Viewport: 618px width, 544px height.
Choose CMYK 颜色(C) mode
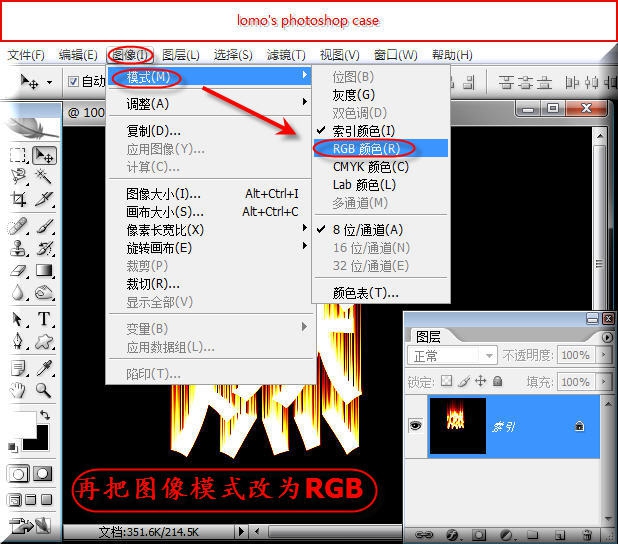click(381, 167)
